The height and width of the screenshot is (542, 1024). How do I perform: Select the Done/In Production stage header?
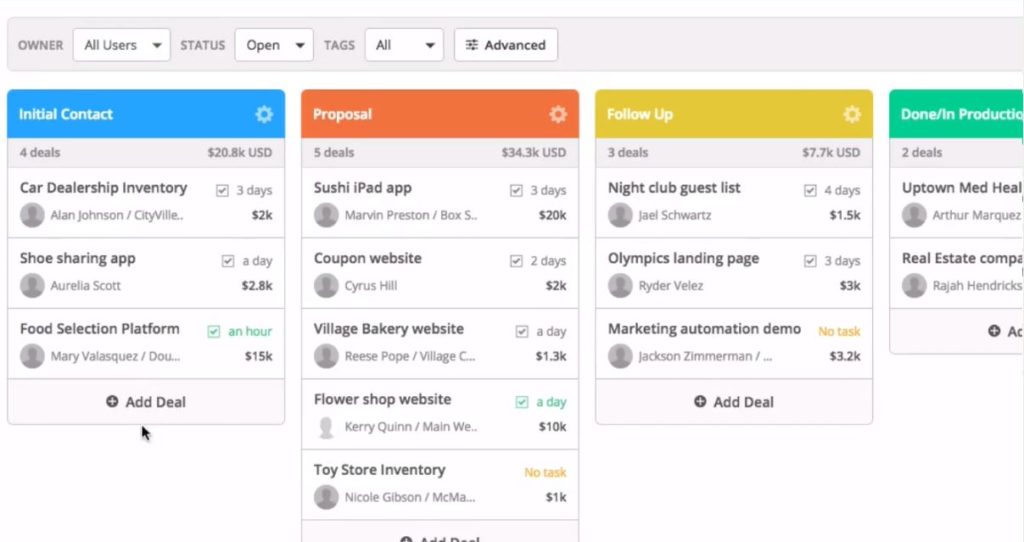pos(957,114)
